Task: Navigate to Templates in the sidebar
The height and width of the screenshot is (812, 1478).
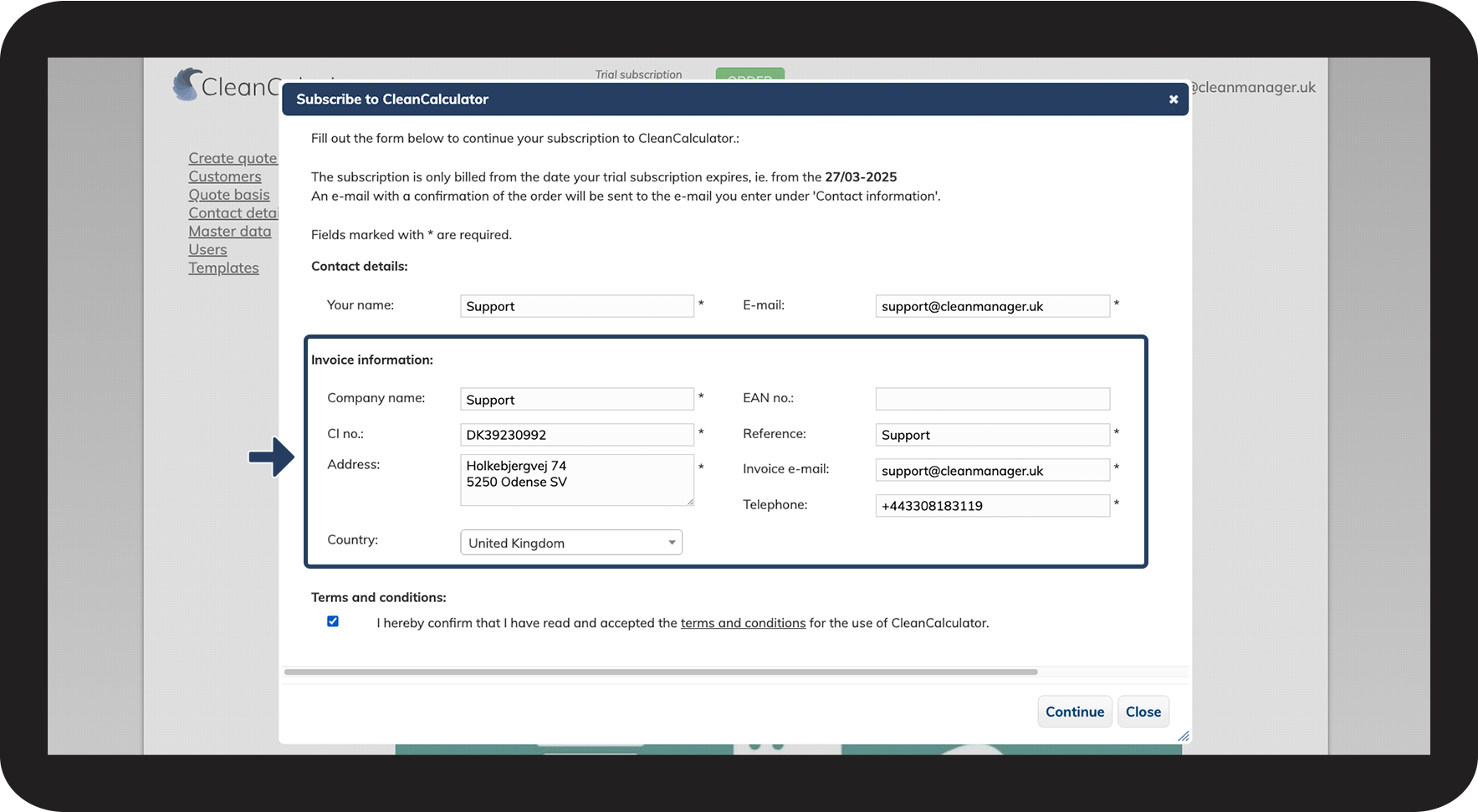Action: coord(223,268)
